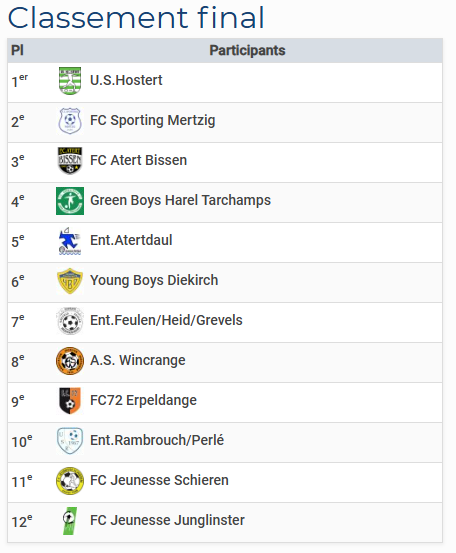Select the FC Atert Bissen badge
Viewport: 456px width, 553px height.
70,161
